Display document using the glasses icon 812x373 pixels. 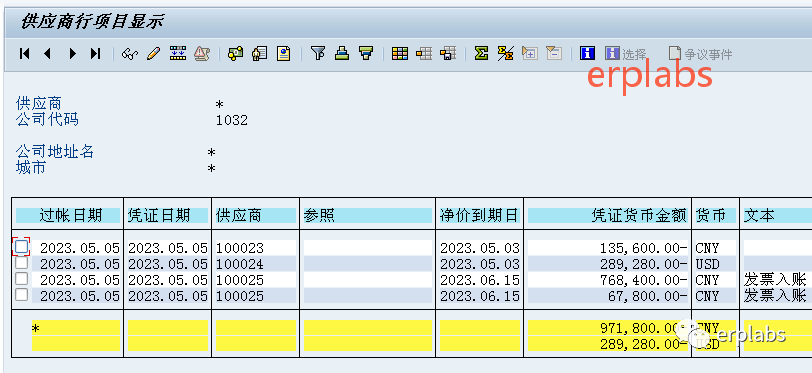pyautogui.click(x=130, y=53)
